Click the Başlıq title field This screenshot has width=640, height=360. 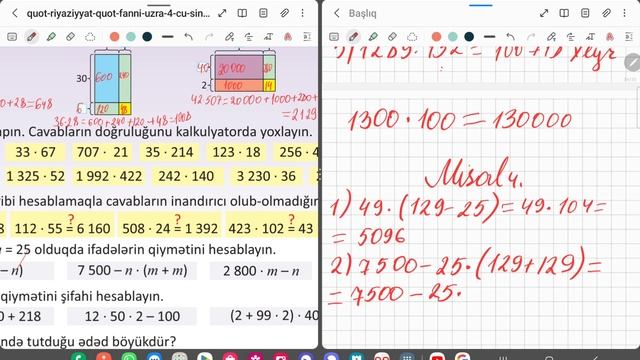point(362,13)
